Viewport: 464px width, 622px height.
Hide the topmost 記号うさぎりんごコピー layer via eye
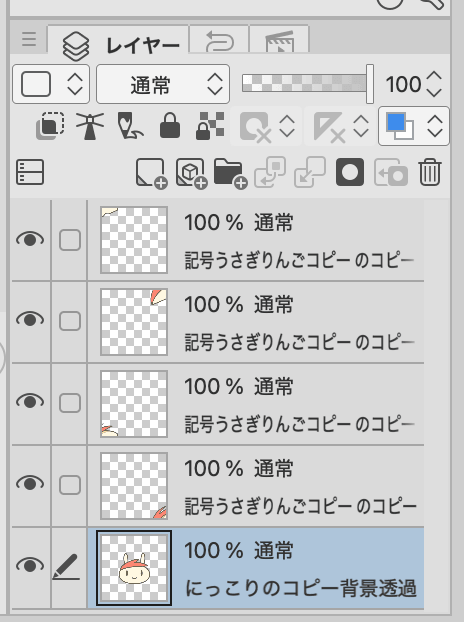tap(30, 240)
